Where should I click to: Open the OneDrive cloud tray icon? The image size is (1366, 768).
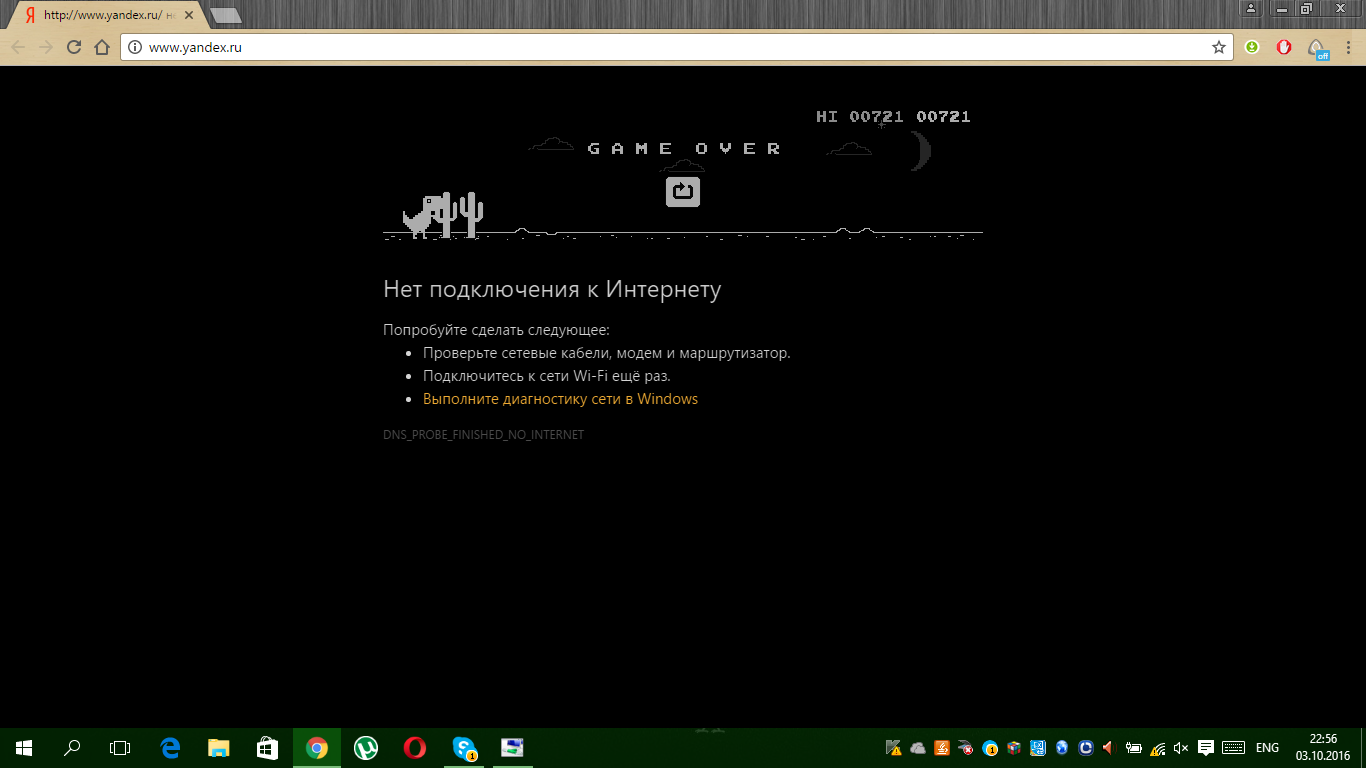[918, 747]
